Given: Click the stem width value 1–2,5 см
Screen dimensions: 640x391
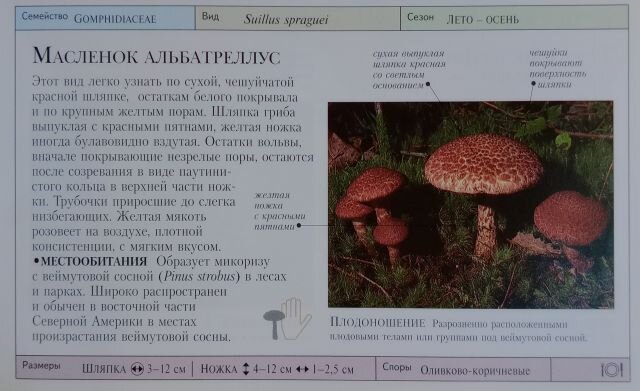Looking at the screenshot, I should (x=333, y=369).
